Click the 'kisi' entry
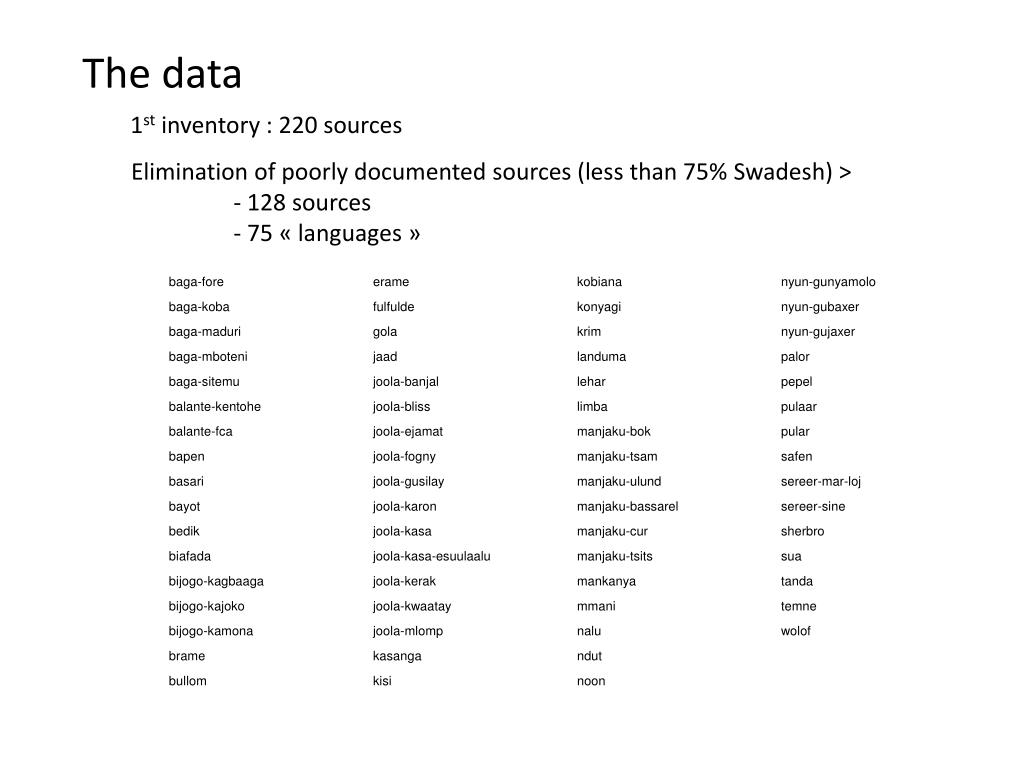Image resolution: width=1024 pixels, height=768 pixels. (382, 680)
